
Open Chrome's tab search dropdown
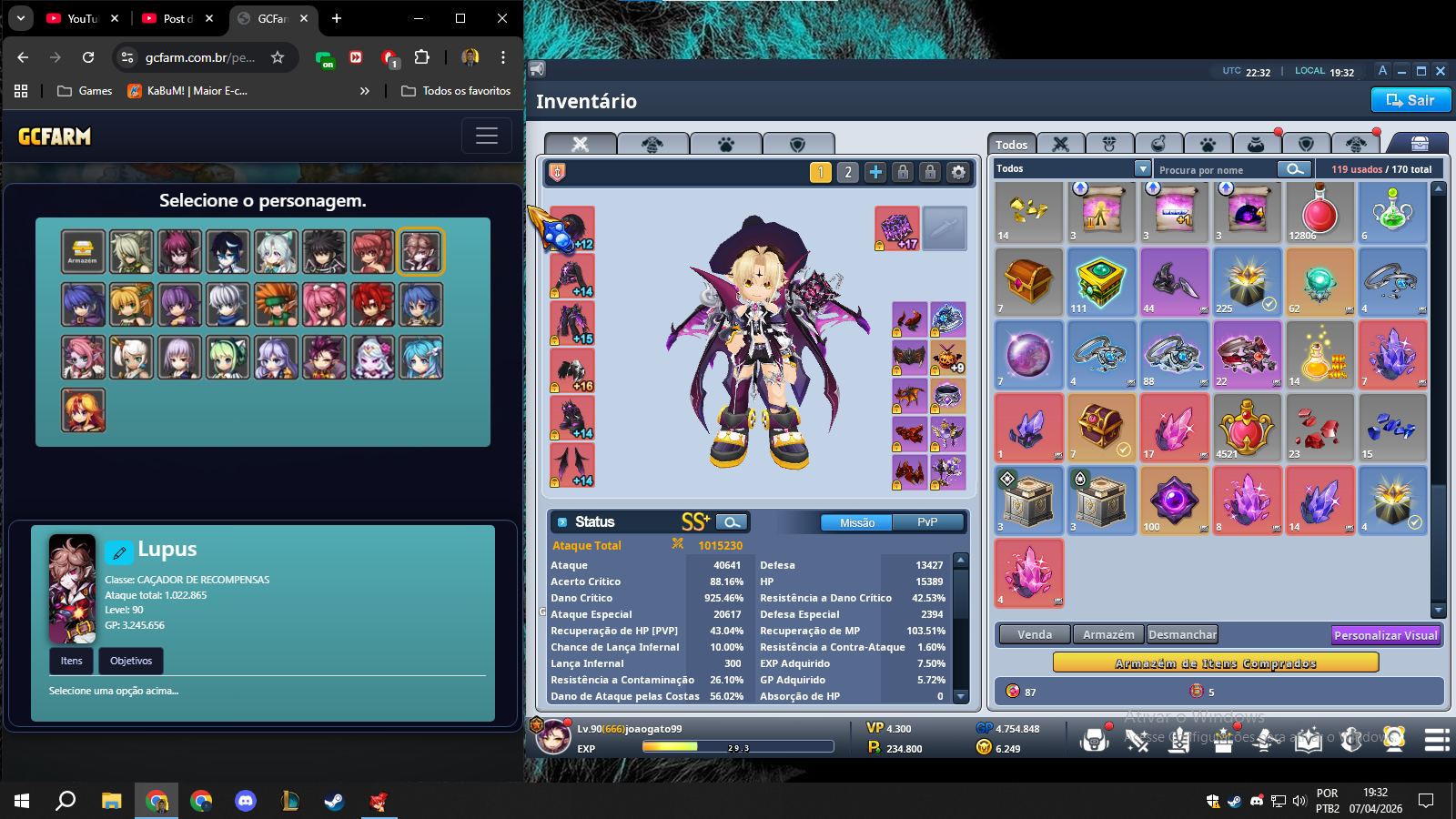pos(20,18)
